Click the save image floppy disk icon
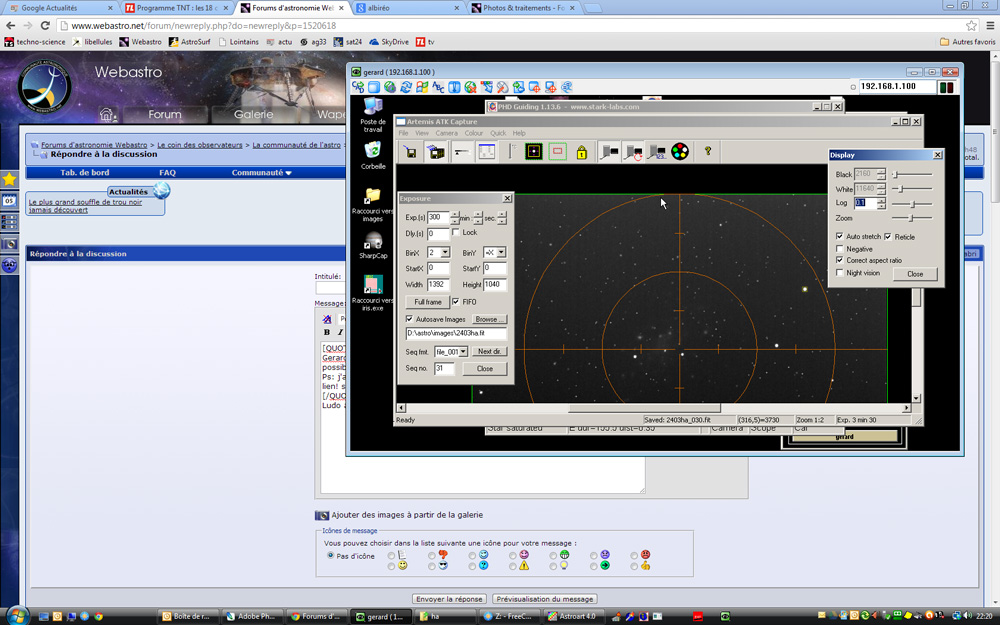Screen dimensions: 1000x625 pos(410,152)
